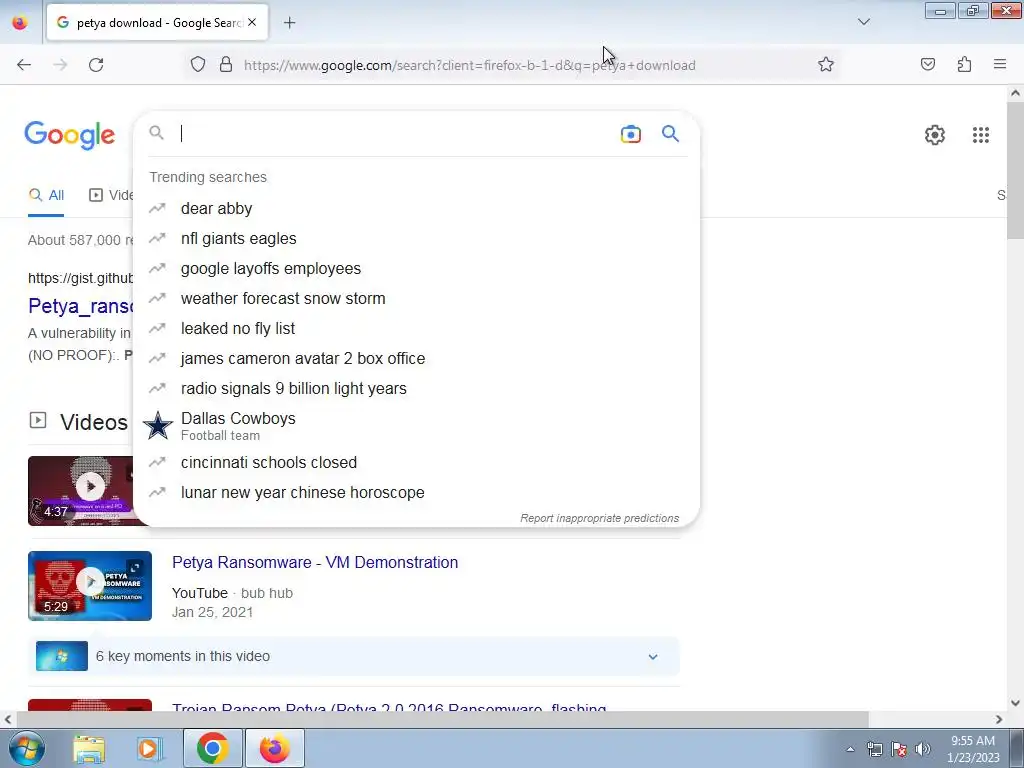This screenshot has width=1024, height=768.
Task: Click the Firefox forward arrow button
Action: (x=60, y=65)
